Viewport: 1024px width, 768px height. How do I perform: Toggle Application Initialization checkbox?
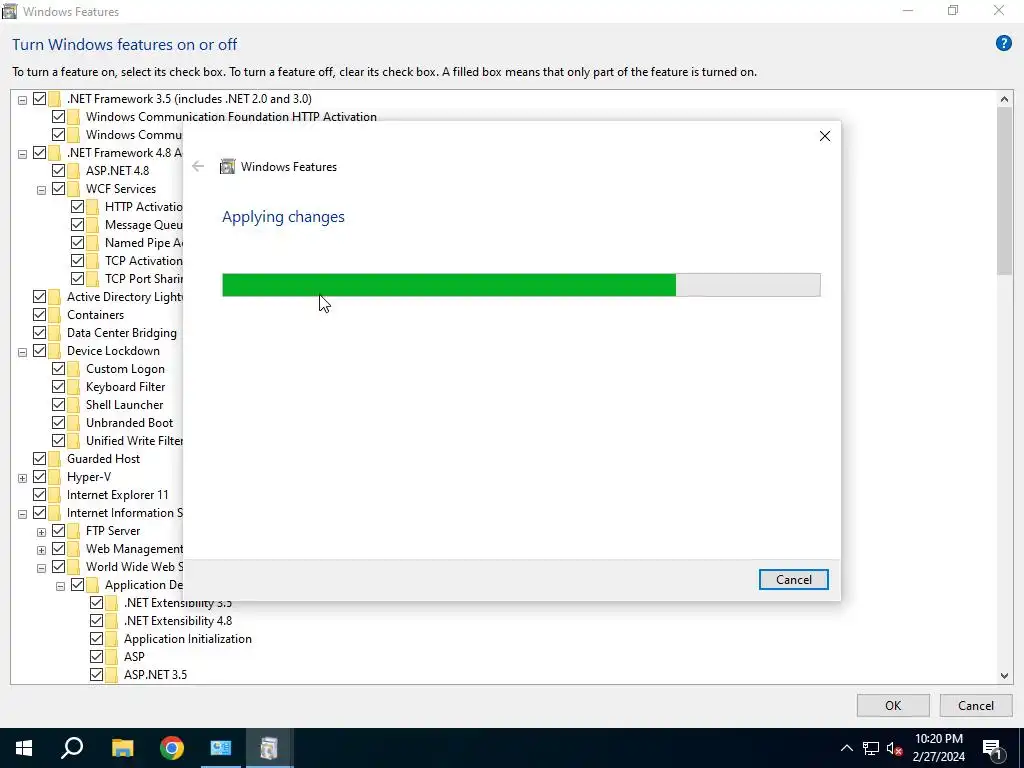pyautogui.click(x=96, y=639)
